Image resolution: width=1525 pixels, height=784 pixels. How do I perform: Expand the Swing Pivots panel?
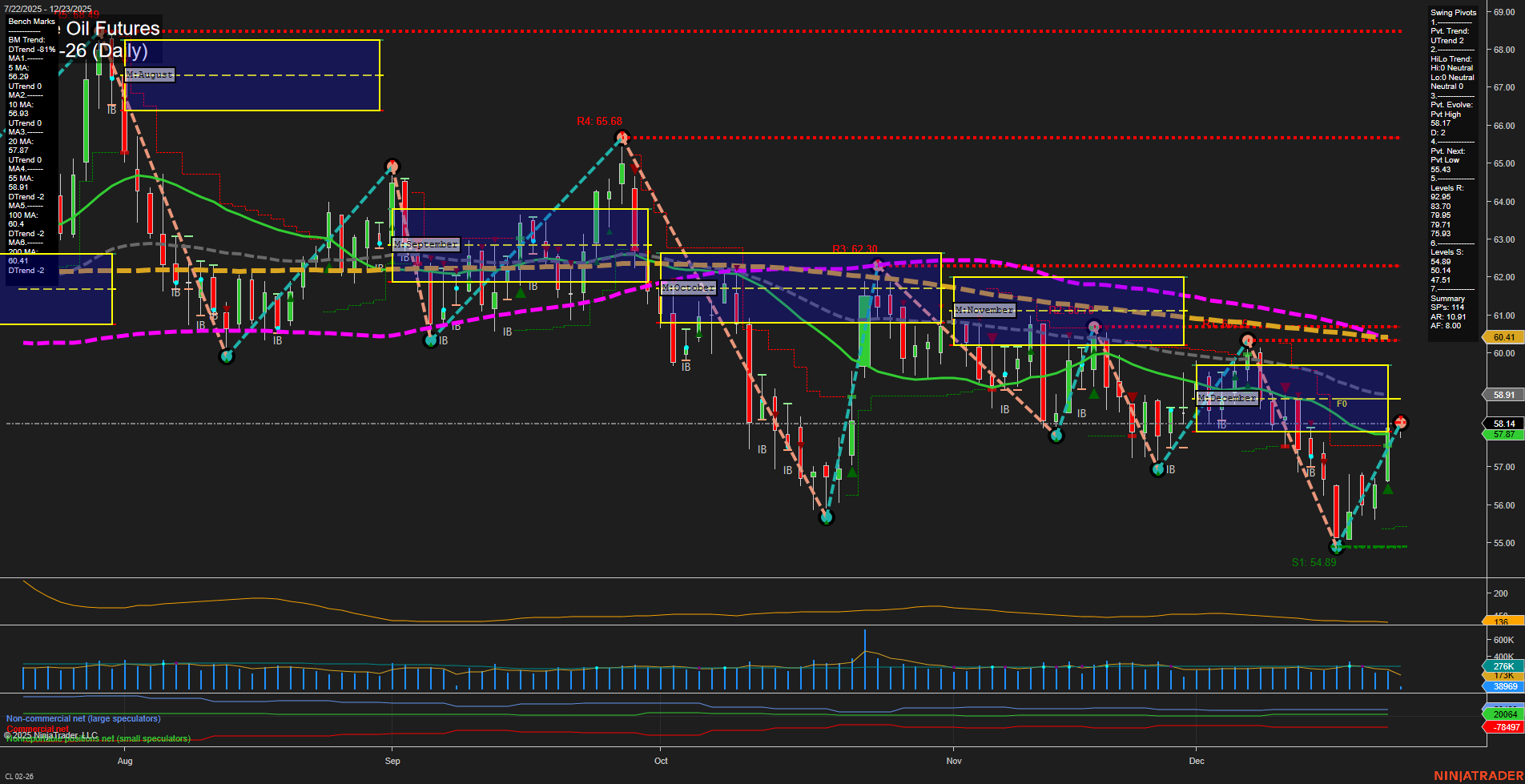(1452, 12)
